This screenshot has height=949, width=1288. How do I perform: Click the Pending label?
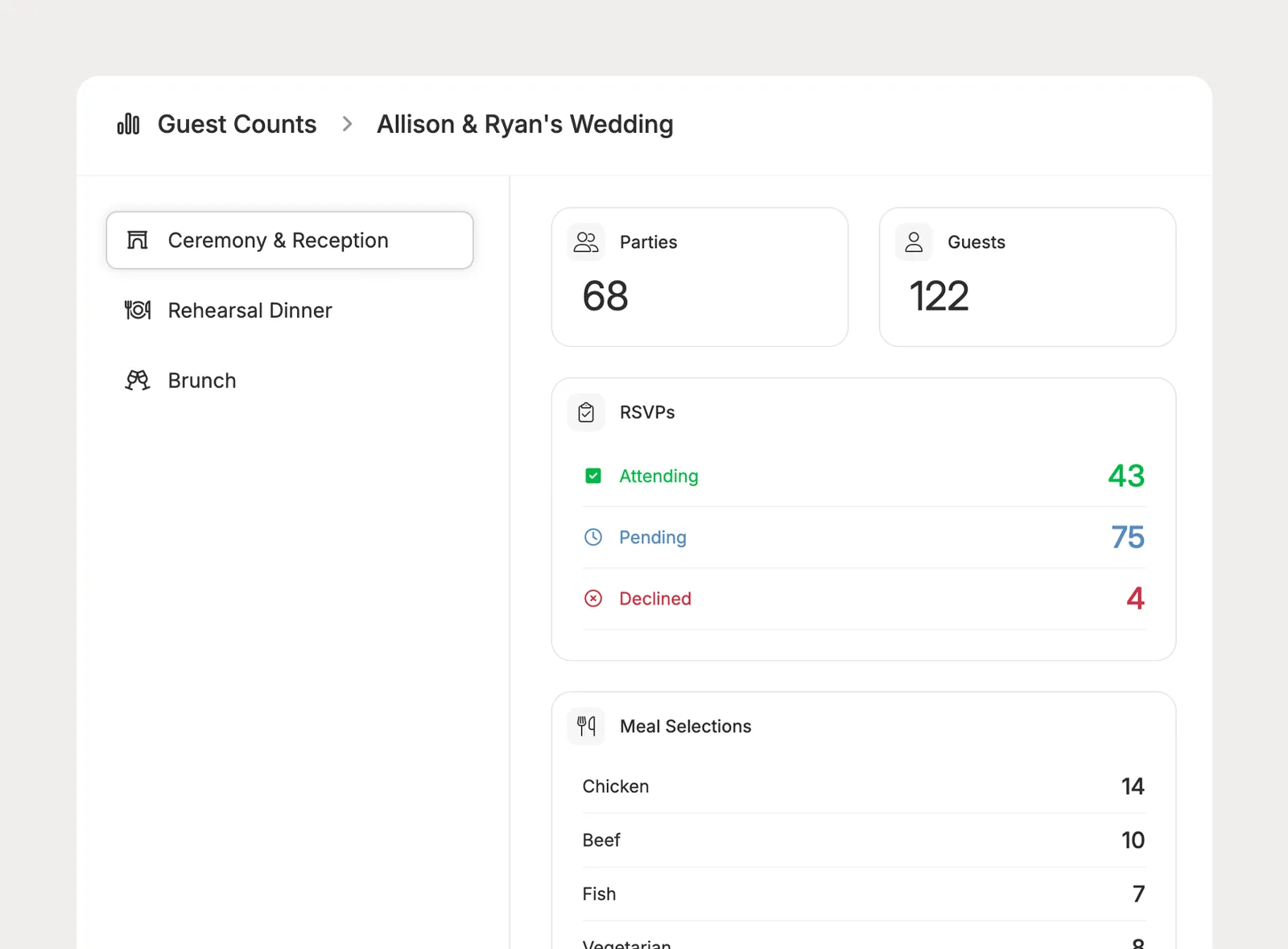coord(653,537)
